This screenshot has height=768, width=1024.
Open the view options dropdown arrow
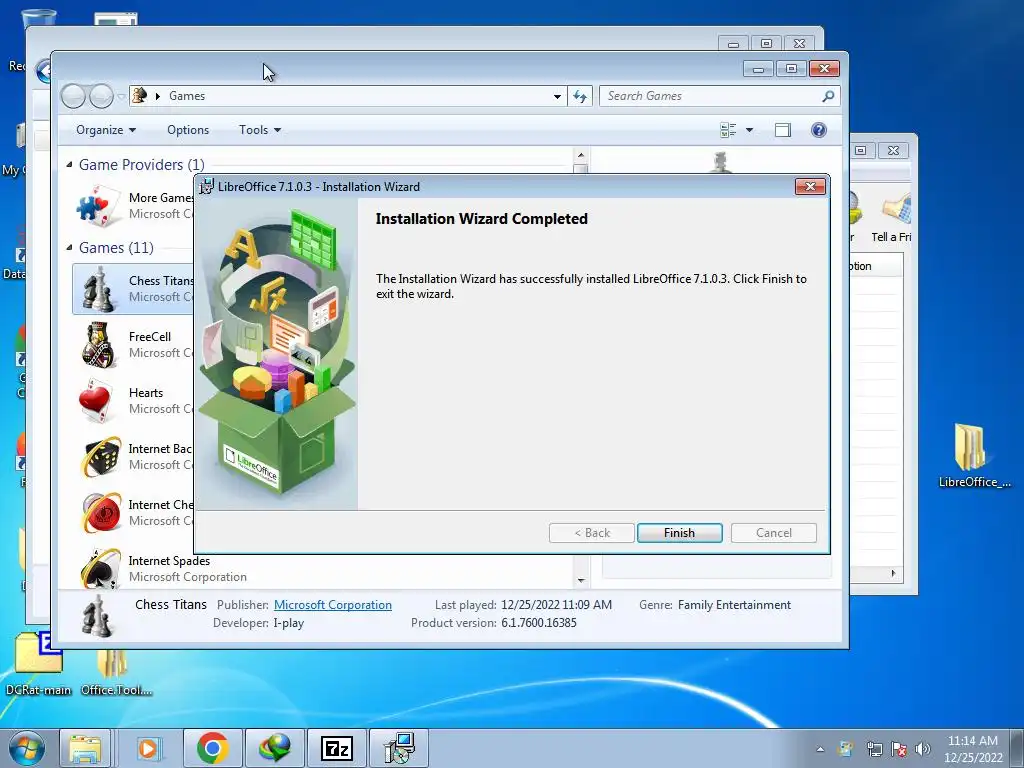(749, 130)
